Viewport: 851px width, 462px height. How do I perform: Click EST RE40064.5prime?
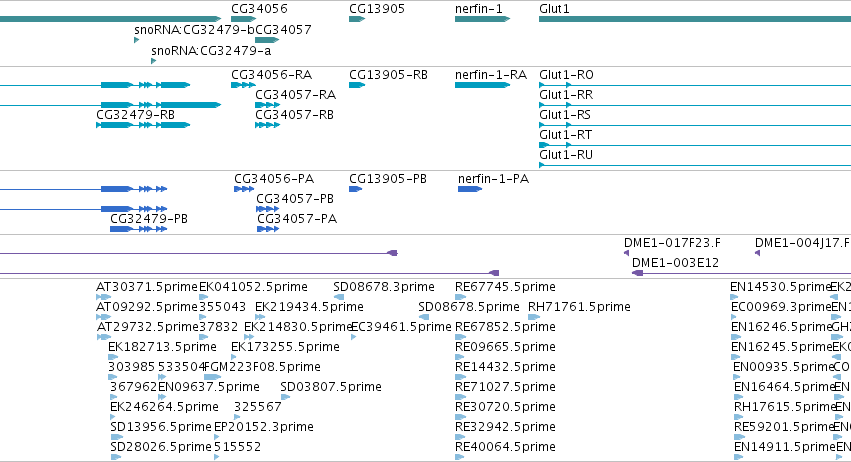[505, 448]
